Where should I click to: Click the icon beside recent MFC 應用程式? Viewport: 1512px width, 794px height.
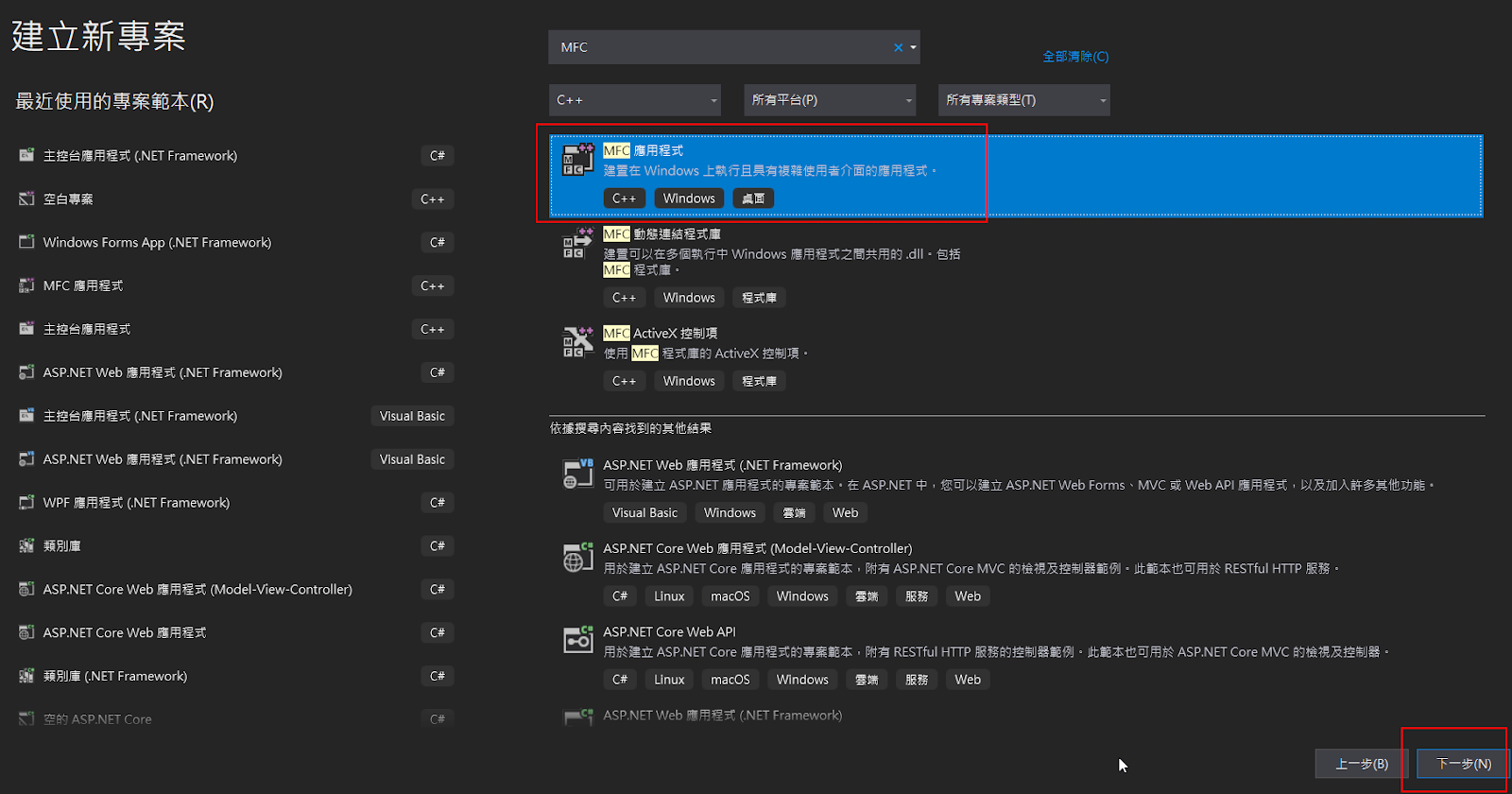[26, 285]
